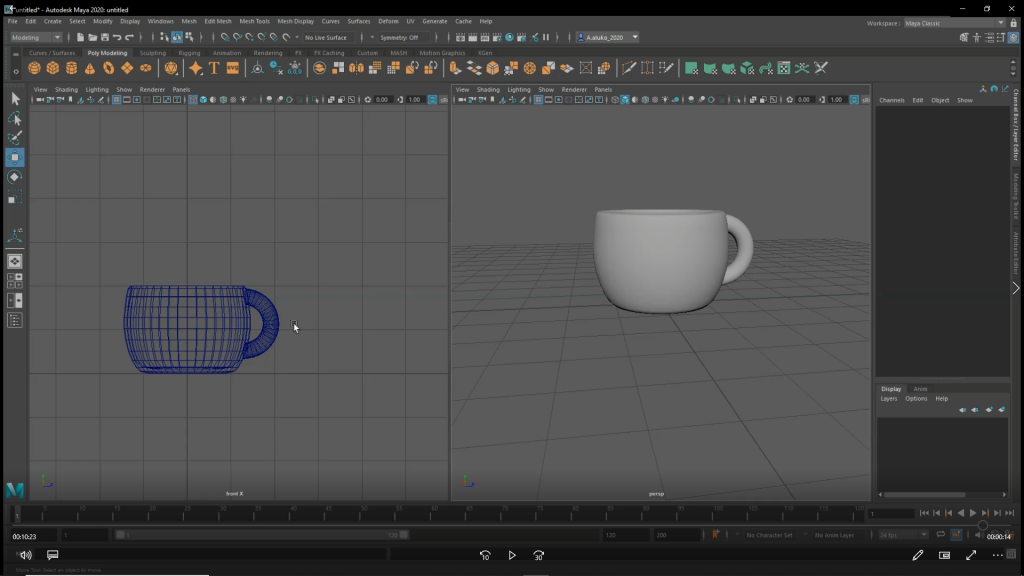This screenshot has width=1024, height=576.
Task: Click the polygon cube shelf icon
Action: (53, 68)
